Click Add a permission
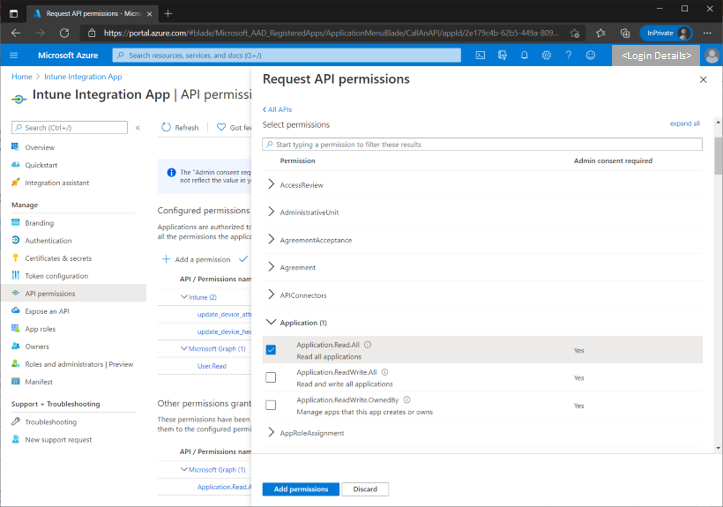 click(x=196, y=259)
